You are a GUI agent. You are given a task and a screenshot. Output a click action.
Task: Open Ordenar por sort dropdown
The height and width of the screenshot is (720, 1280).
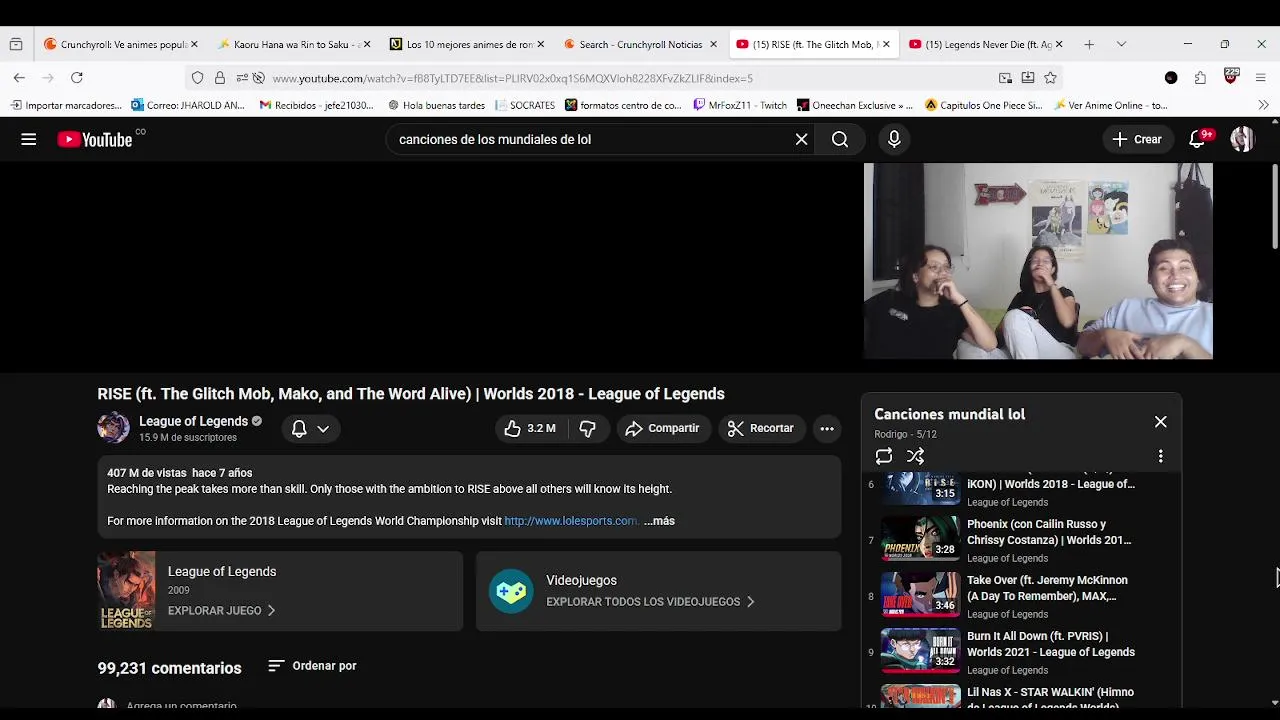312,666
